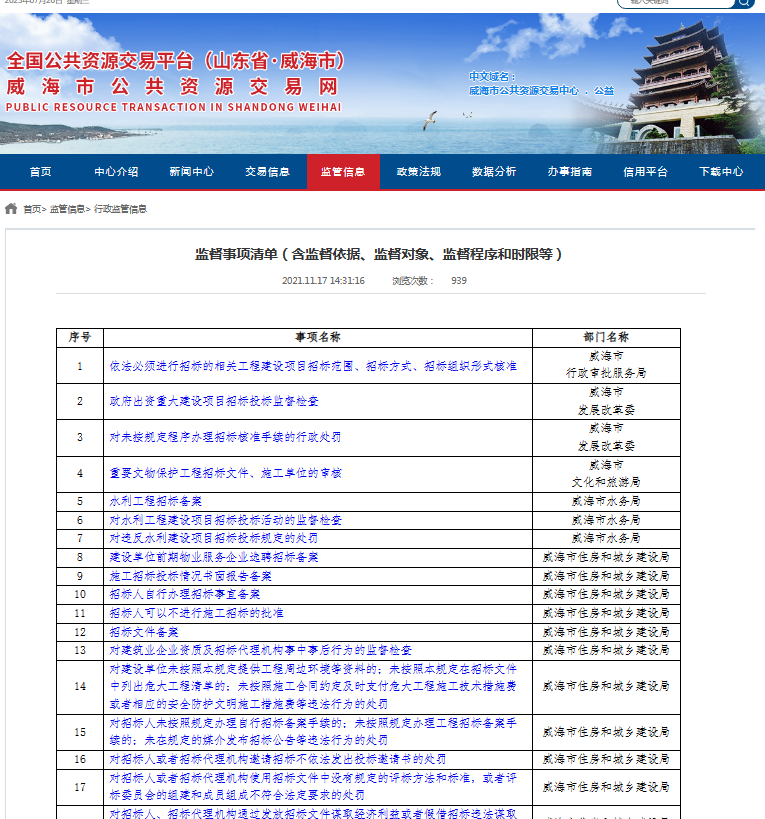Click the site title banner logo
Screen dimensions: 765x819
pos(175,82)
